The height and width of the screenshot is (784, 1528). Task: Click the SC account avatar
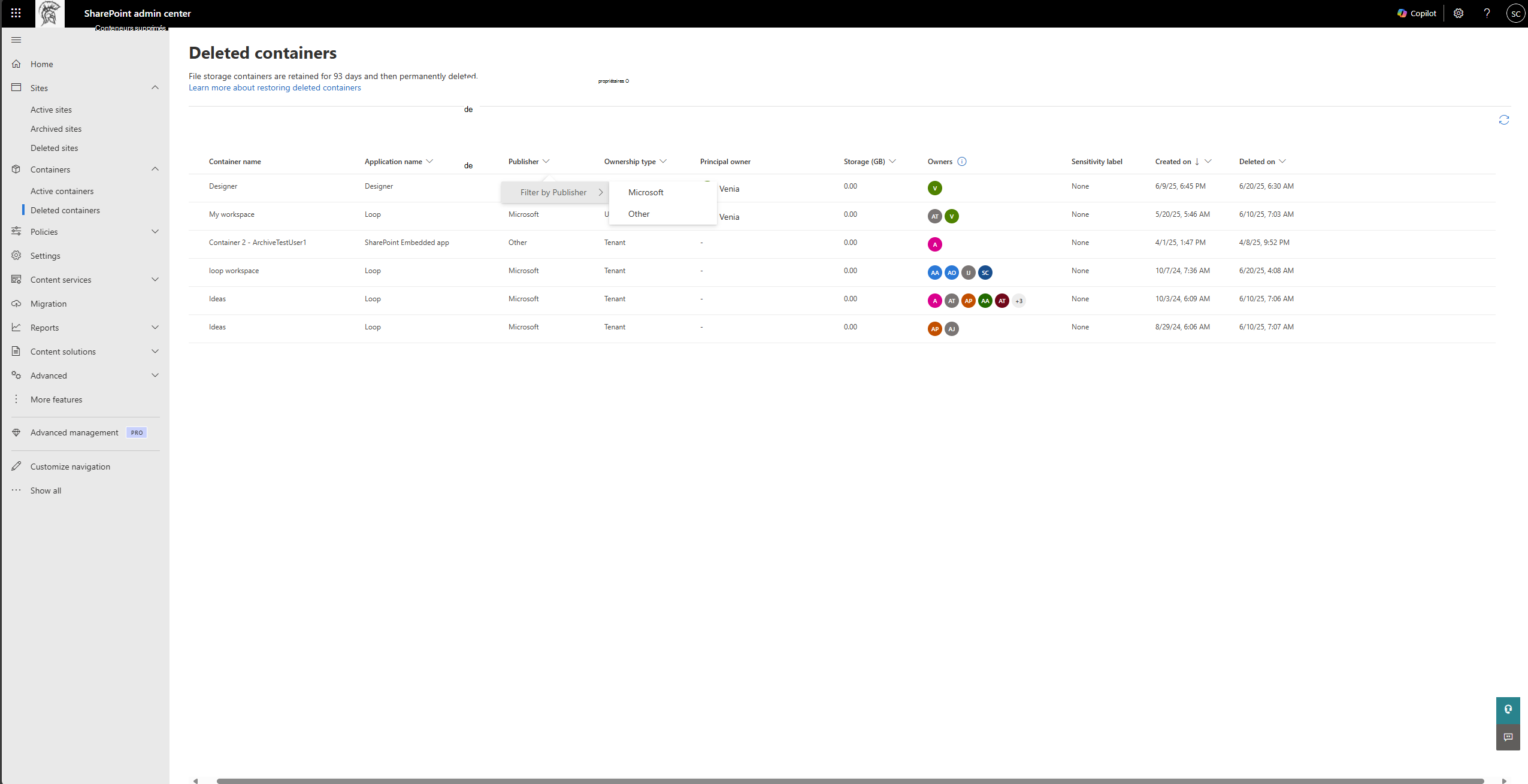[1515, 13]
